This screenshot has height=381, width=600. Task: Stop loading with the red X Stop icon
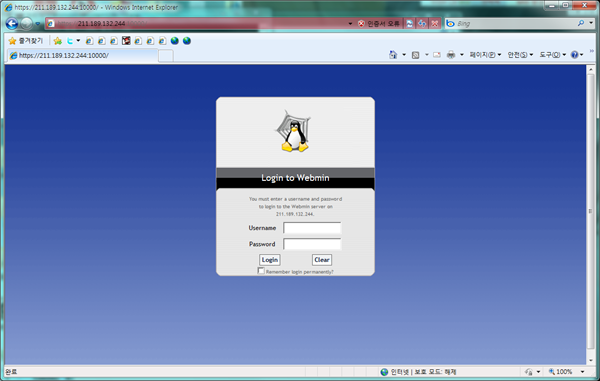click(435, 24)
